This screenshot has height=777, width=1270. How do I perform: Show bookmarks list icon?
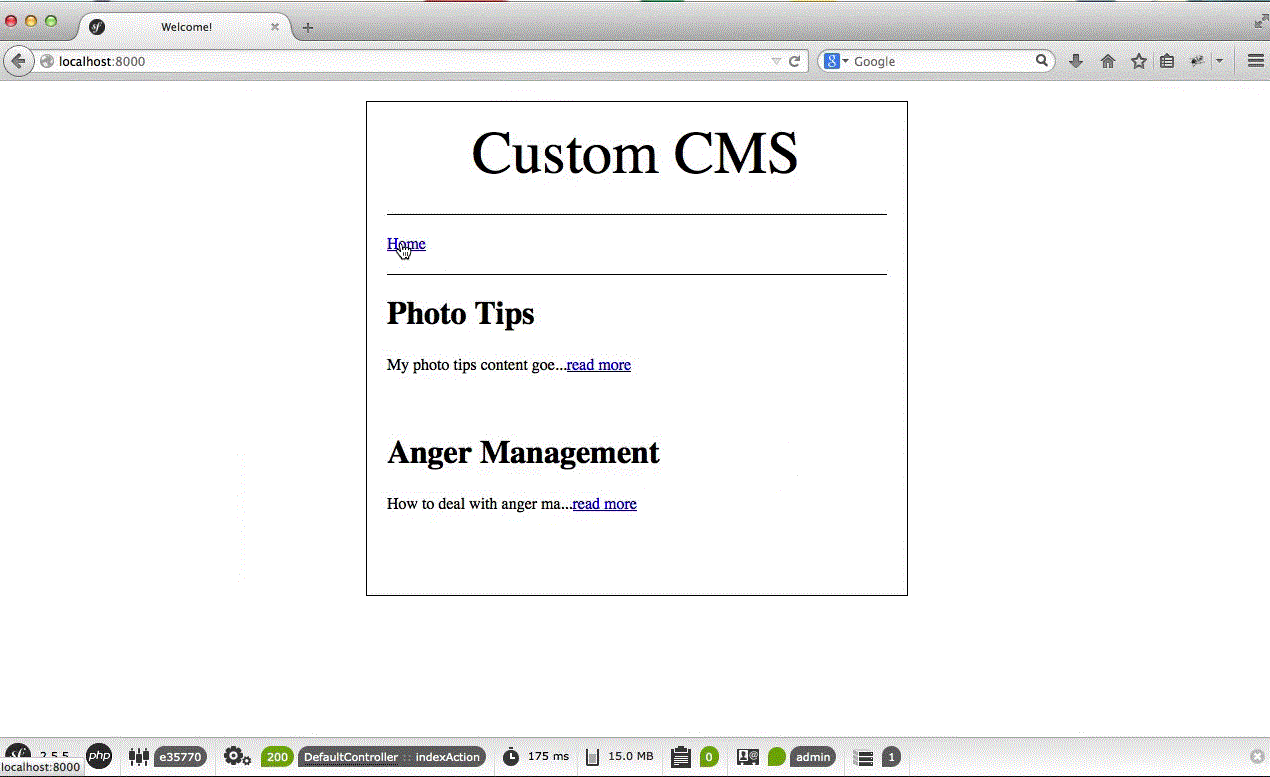[1167, 61]
